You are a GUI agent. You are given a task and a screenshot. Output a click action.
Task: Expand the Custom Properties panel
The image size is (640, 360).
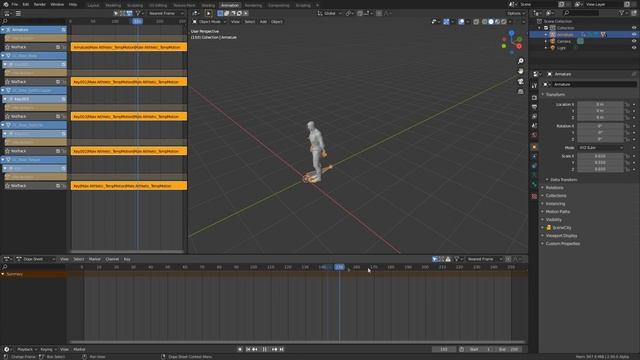click(x=561, y=244)
